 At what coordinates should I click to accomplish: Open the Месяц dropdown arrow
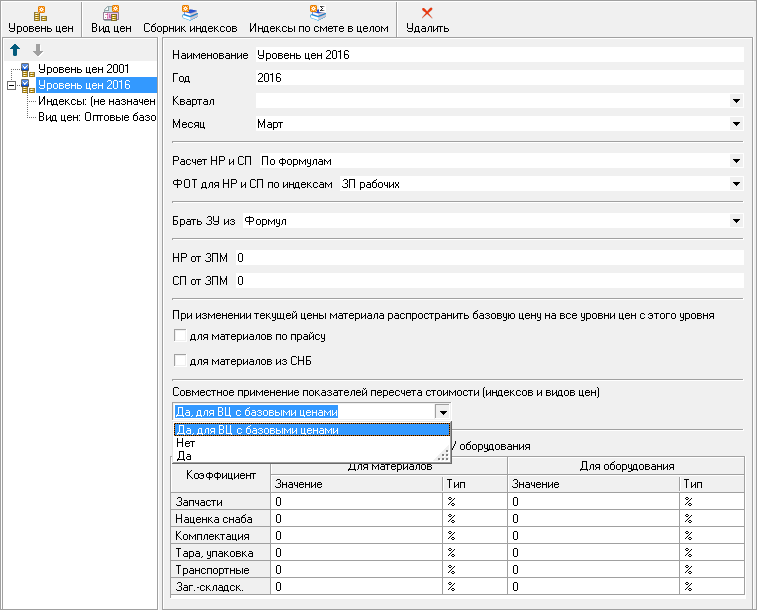736,124
